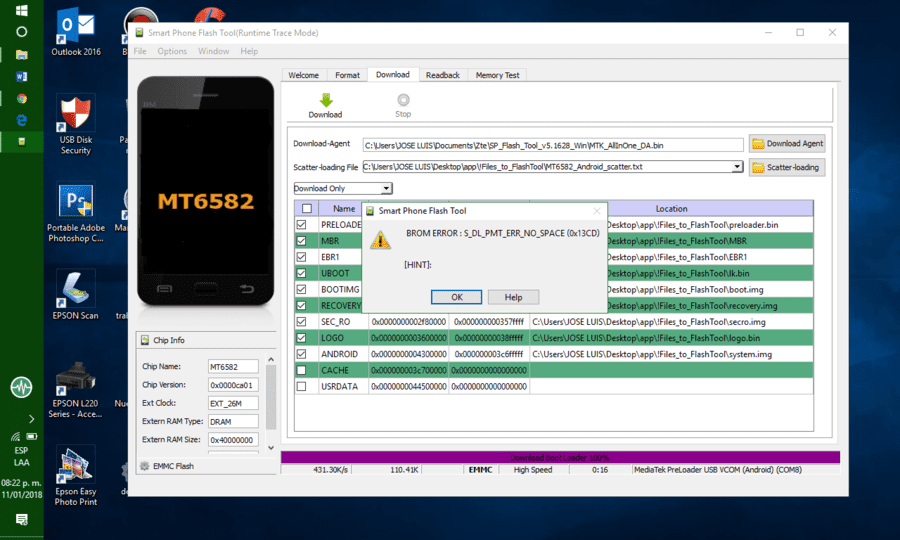Click Help in the error dialog

[x=513, y=297]
